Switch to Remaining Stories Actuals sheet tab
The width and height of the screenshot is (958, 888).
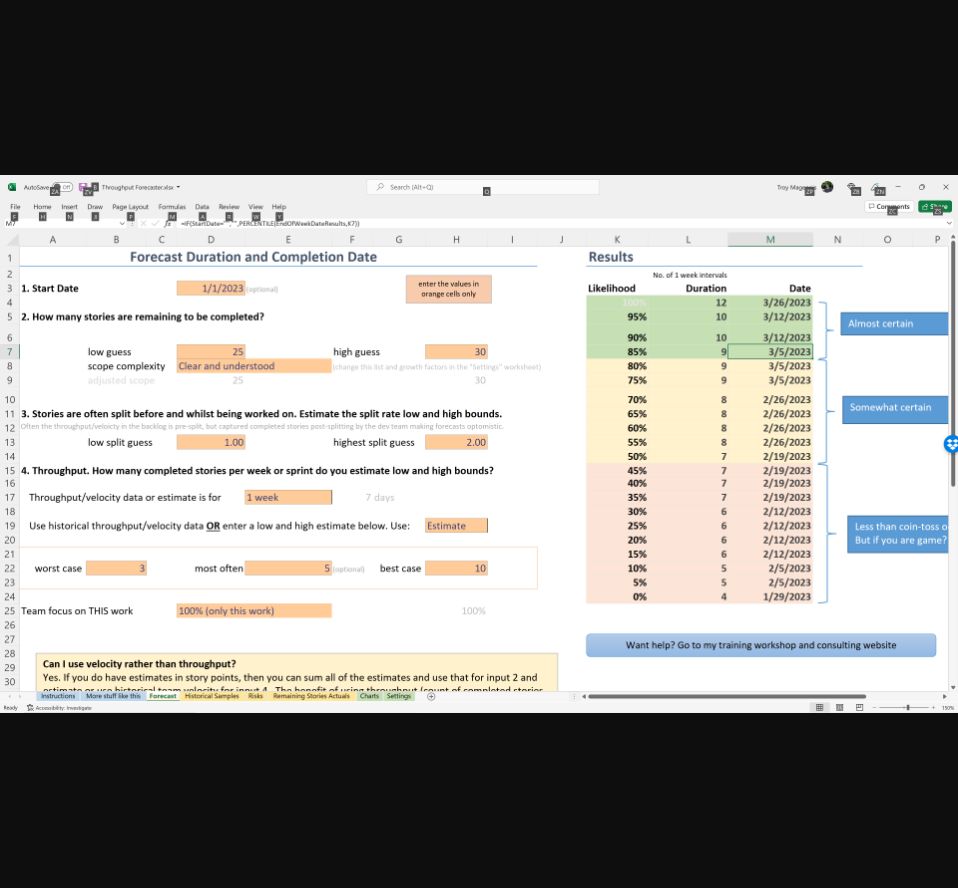point(312,696)
